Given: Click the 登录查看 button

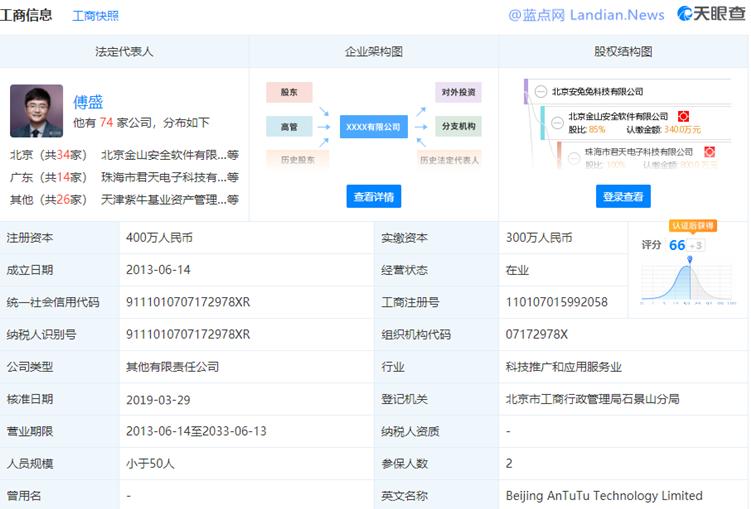Looking at the screenshot, I should click(623, 196).
